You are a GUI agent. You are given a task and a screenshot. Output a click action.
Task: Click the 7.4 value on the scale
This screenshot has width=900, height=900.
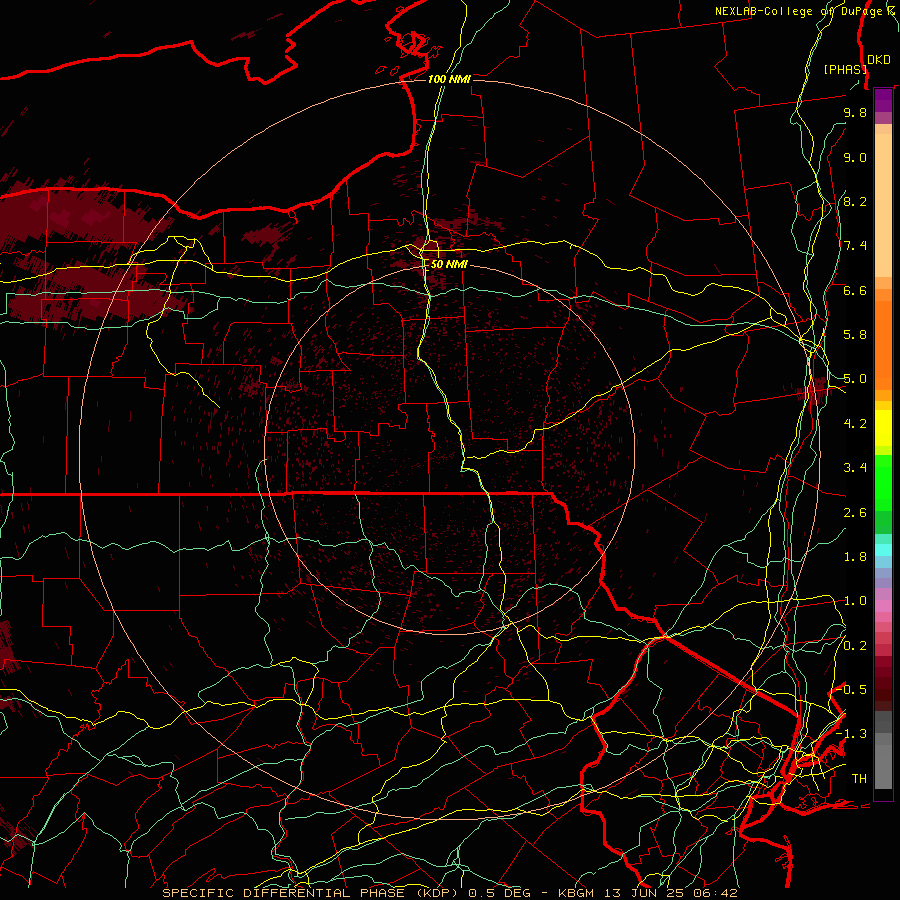click(855, 246)
